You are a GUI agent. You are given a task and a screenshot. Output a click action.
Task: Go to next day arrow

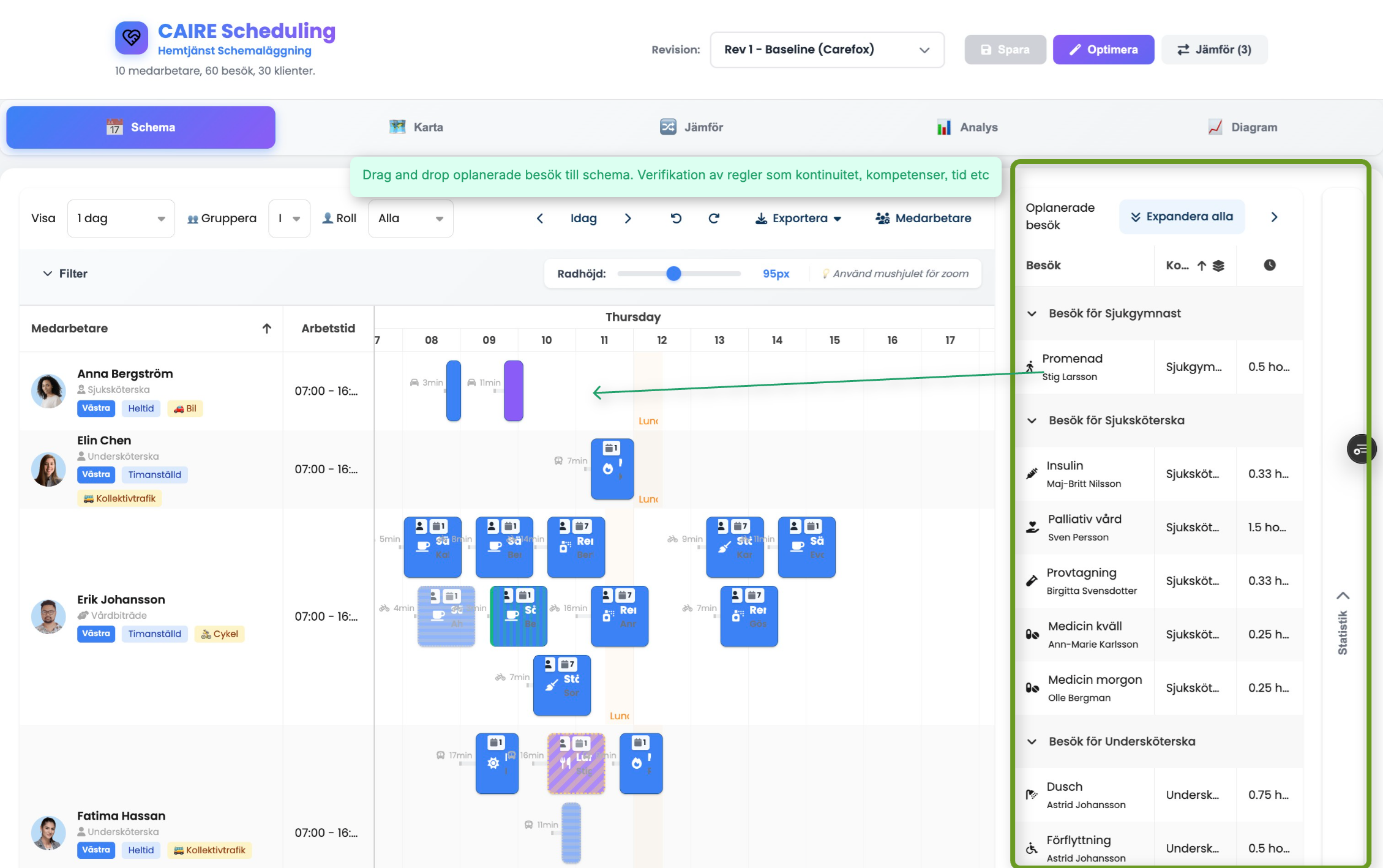point(628,219)
